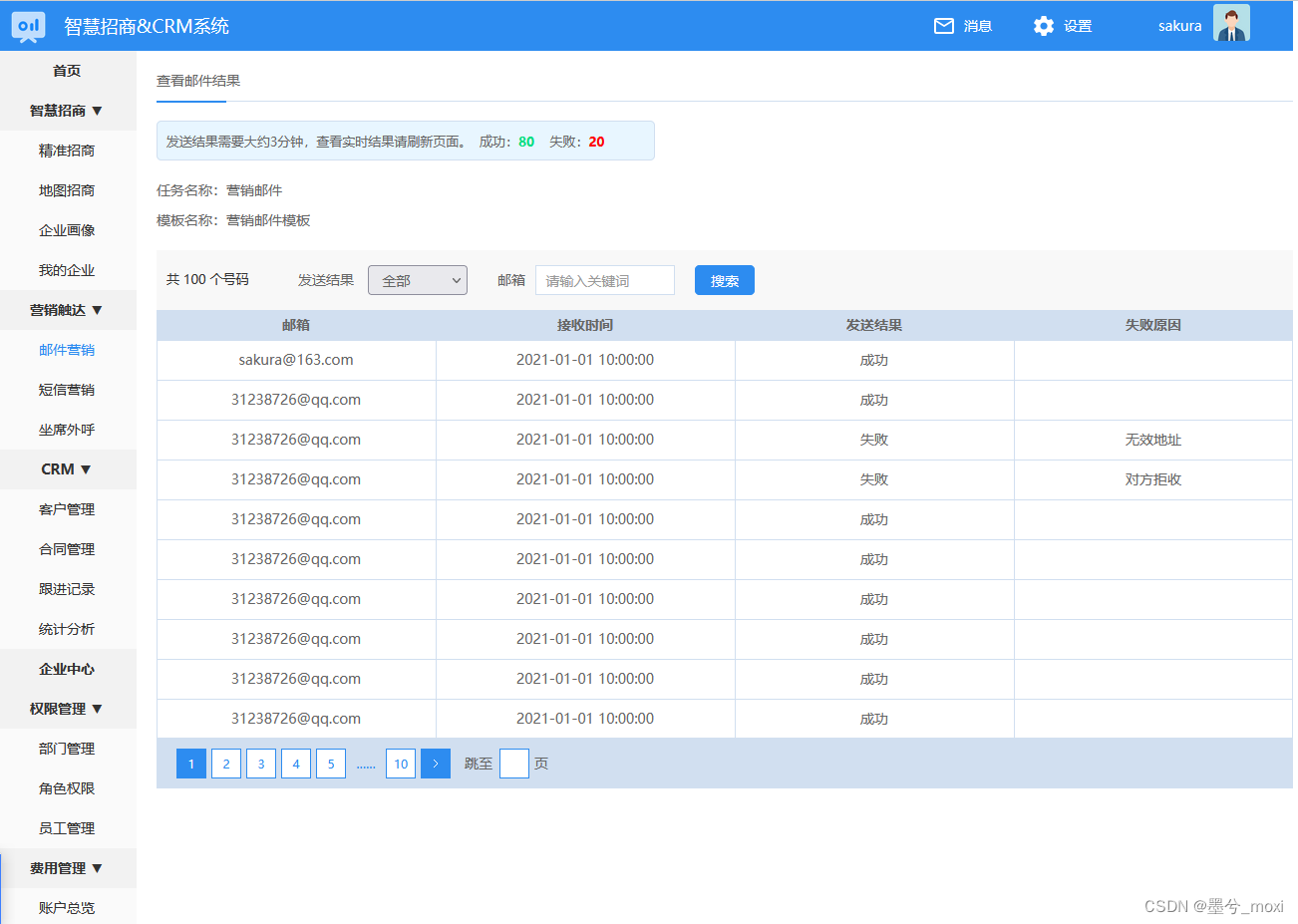Go to page 2
This screenshot has width=1298, height=924.
pos(226,764)
